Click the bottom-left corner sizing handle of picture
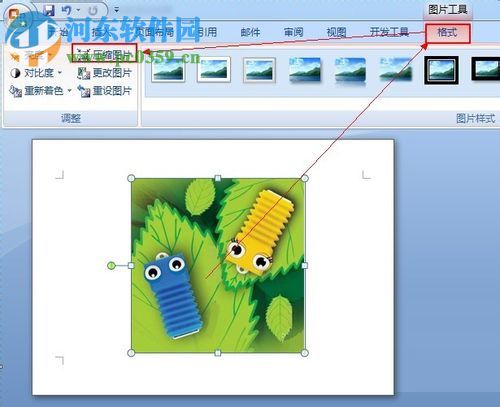 click(x=131, y=353)
